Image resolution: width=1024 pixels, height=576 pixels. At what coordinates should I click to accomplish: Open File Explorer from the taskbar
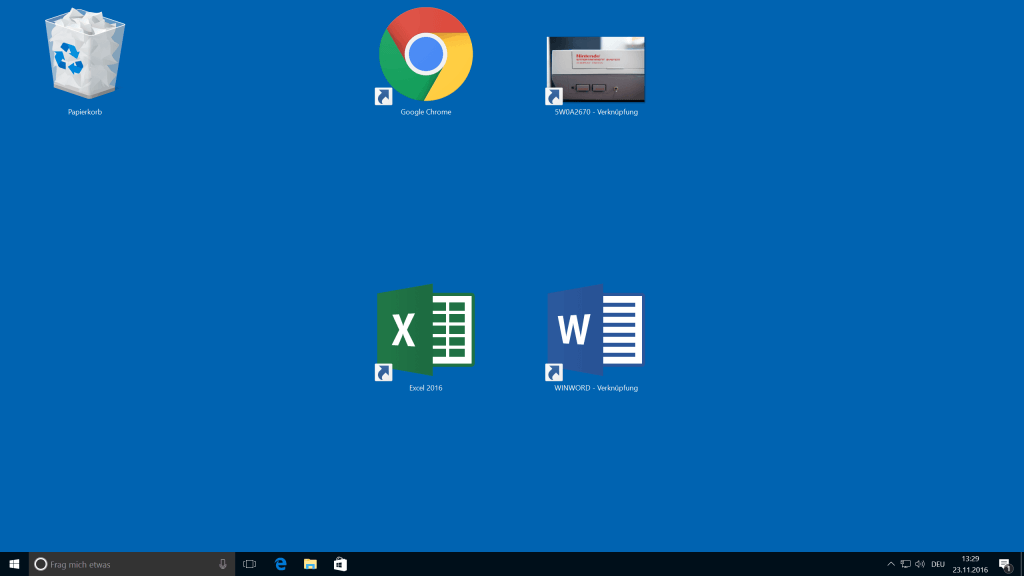[x=311, y=563]
